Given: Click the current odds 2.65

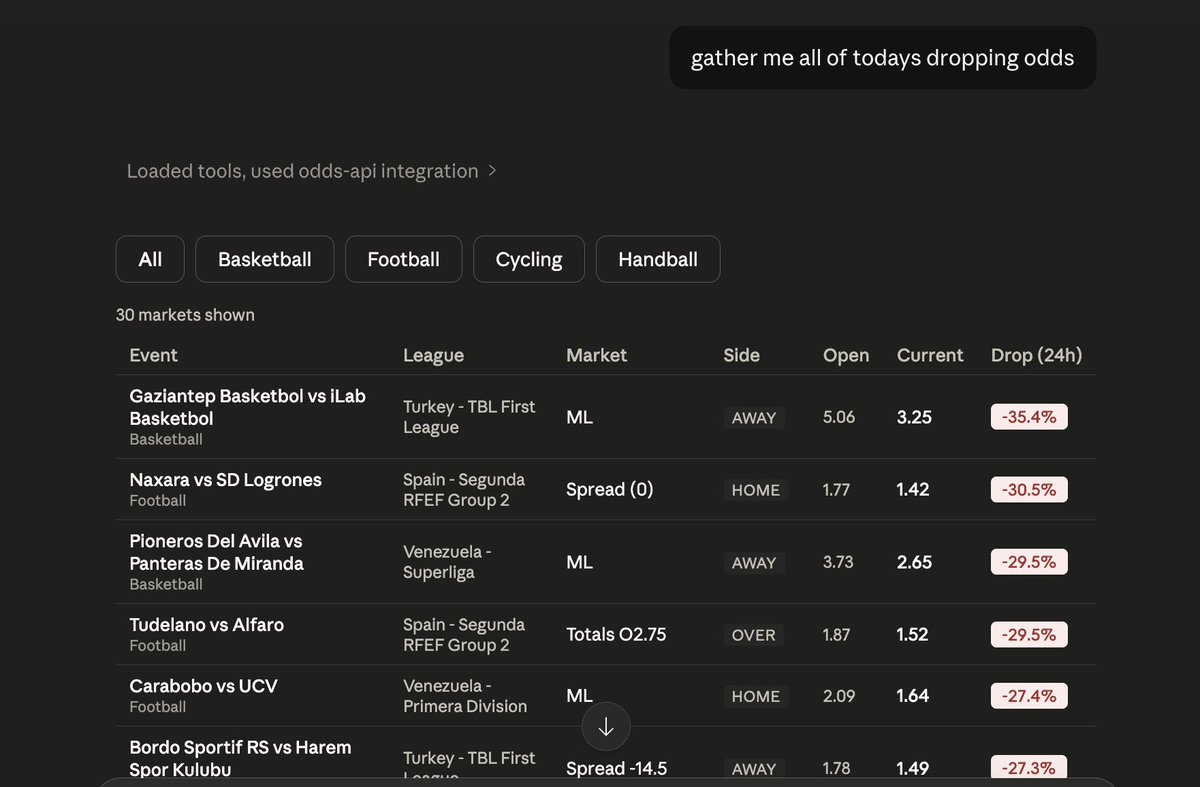Looking at the screenshot, I should [x=914, y=562].
